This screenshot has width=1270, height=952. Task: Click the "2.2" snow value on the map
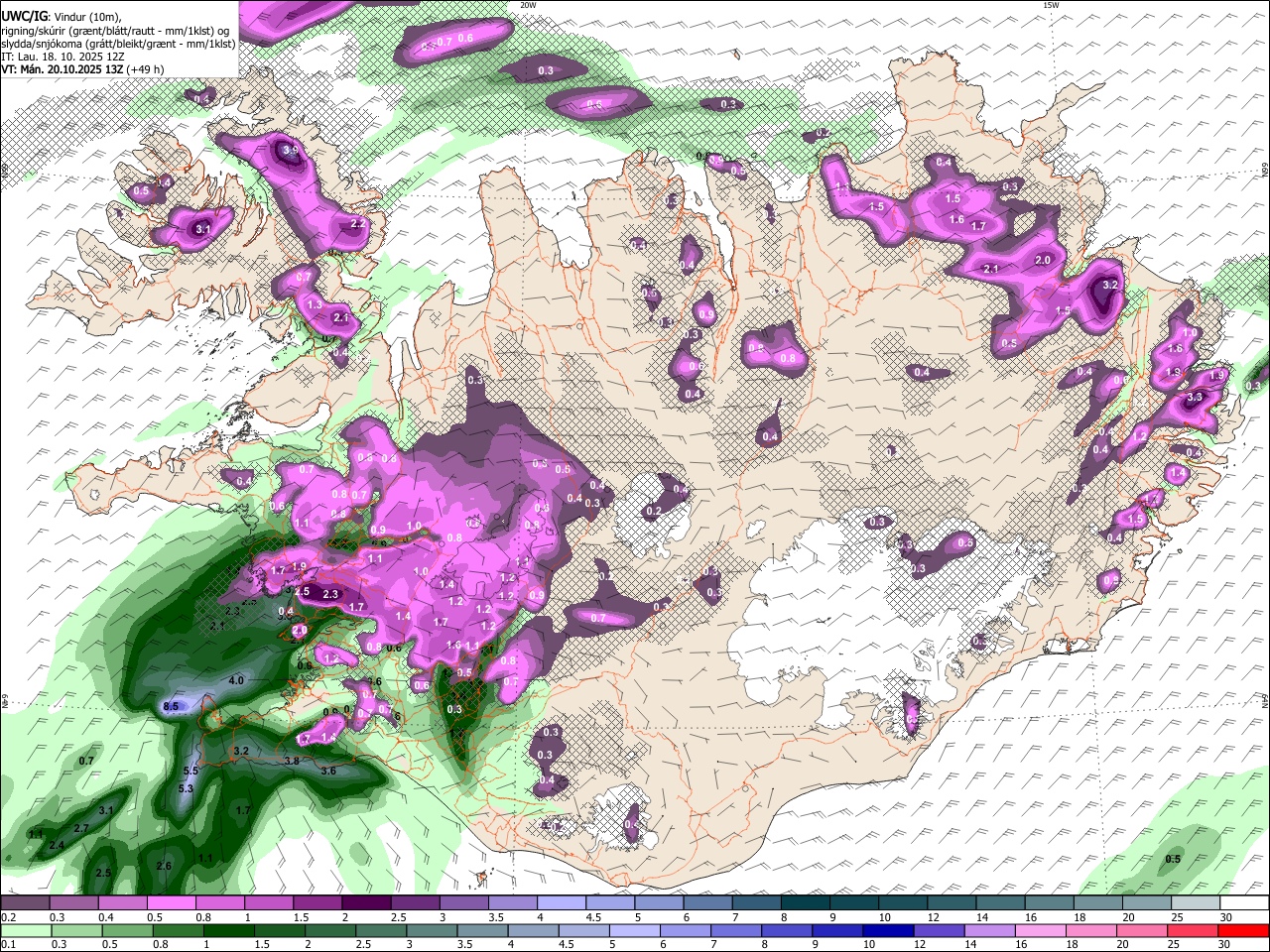point(358,225)
